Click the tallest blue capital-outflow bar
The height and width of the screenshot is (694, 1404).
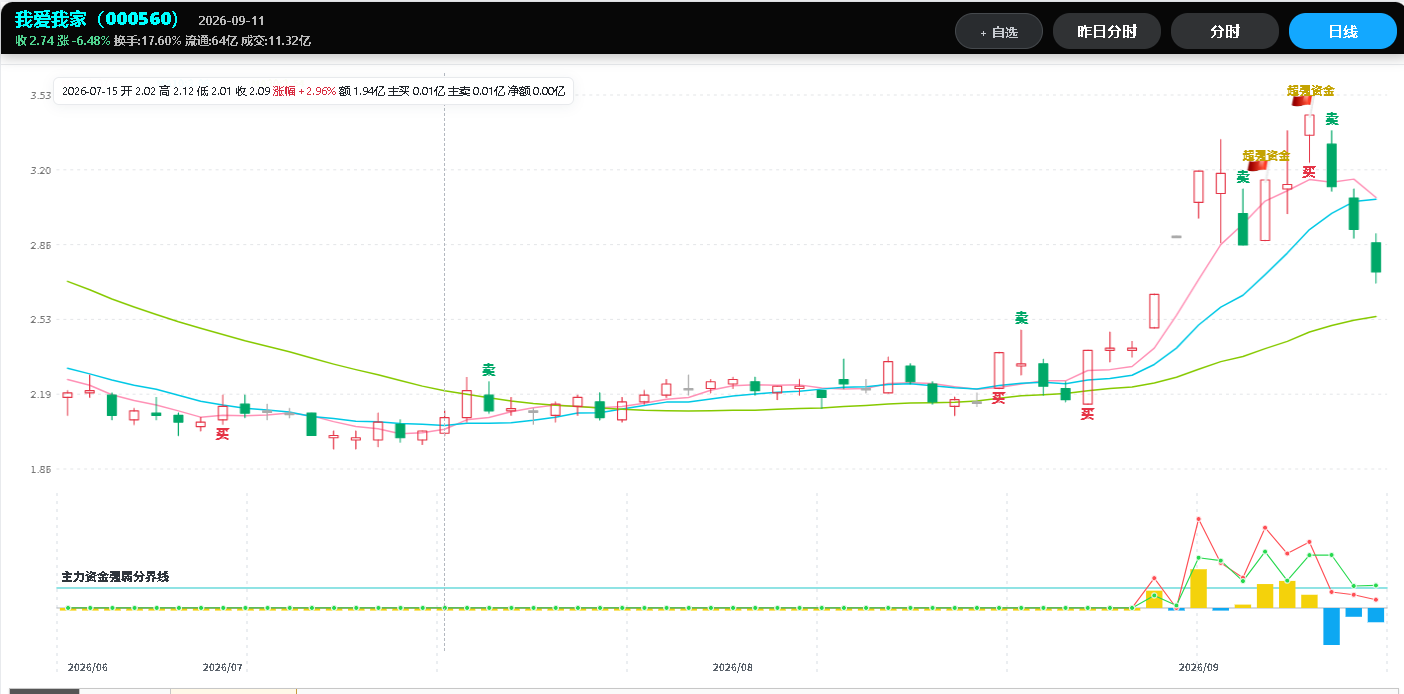(x=1331, y=626)
